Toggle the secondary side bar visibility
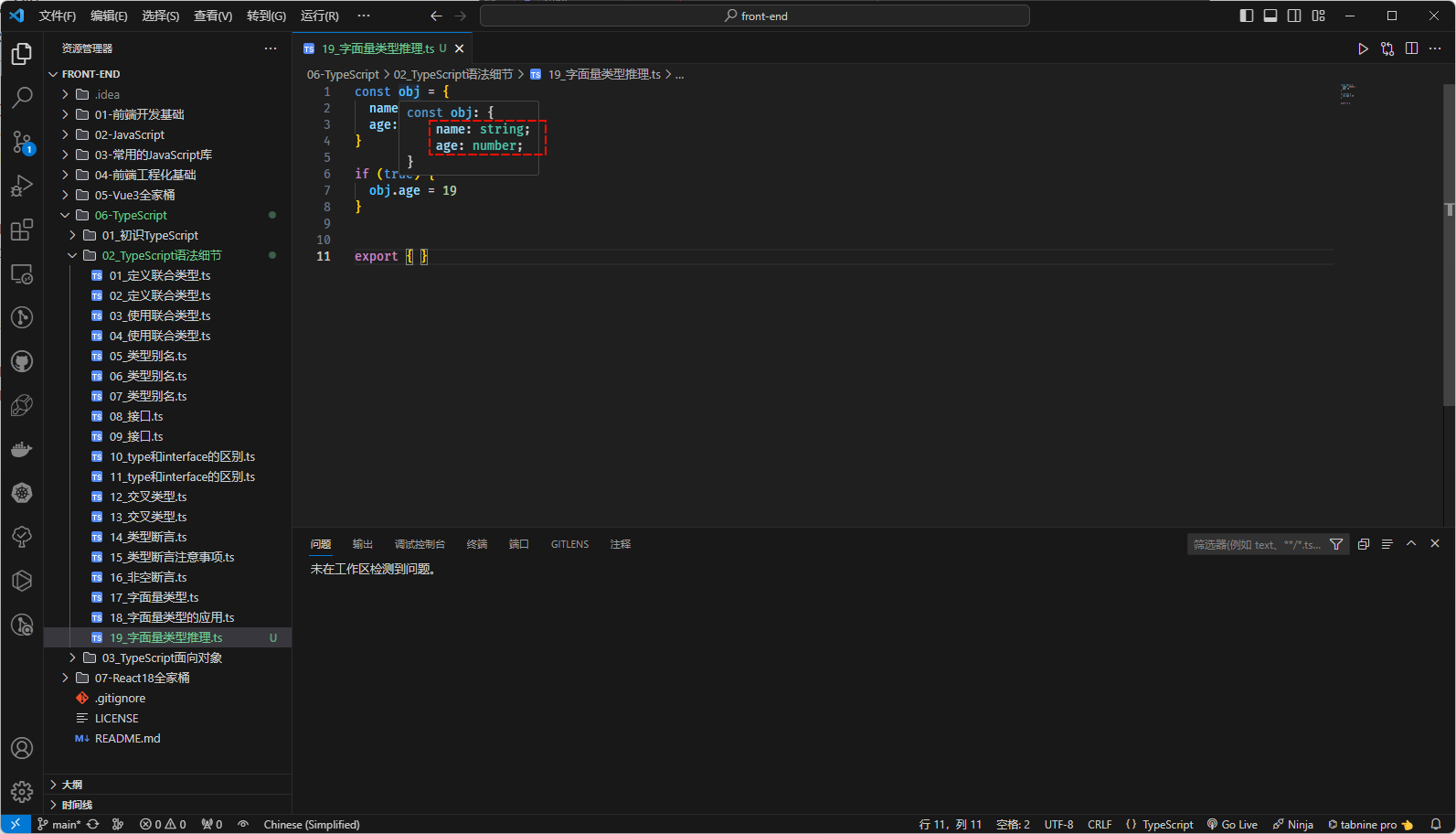This screenshot has height=834, width=1456. click(x=1294, y=16)
